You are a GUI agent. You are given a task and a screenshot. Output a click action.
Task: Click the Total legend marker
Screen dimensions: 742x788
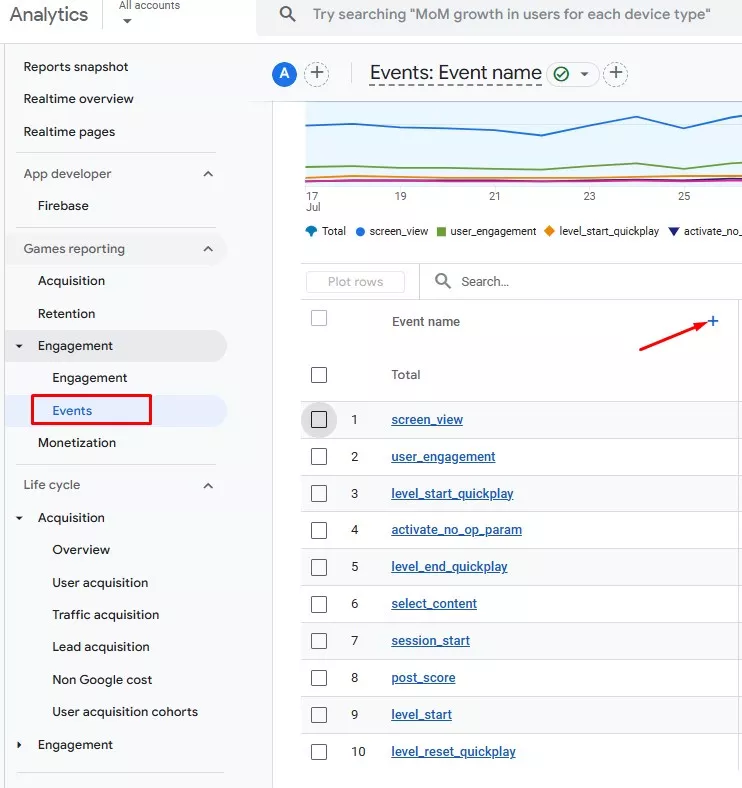(311, 231)
